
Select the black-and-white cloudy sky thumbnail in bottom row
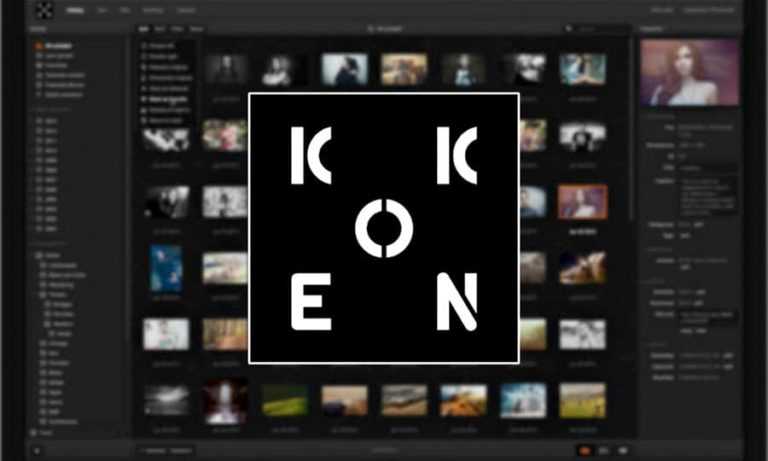(167, 401)
